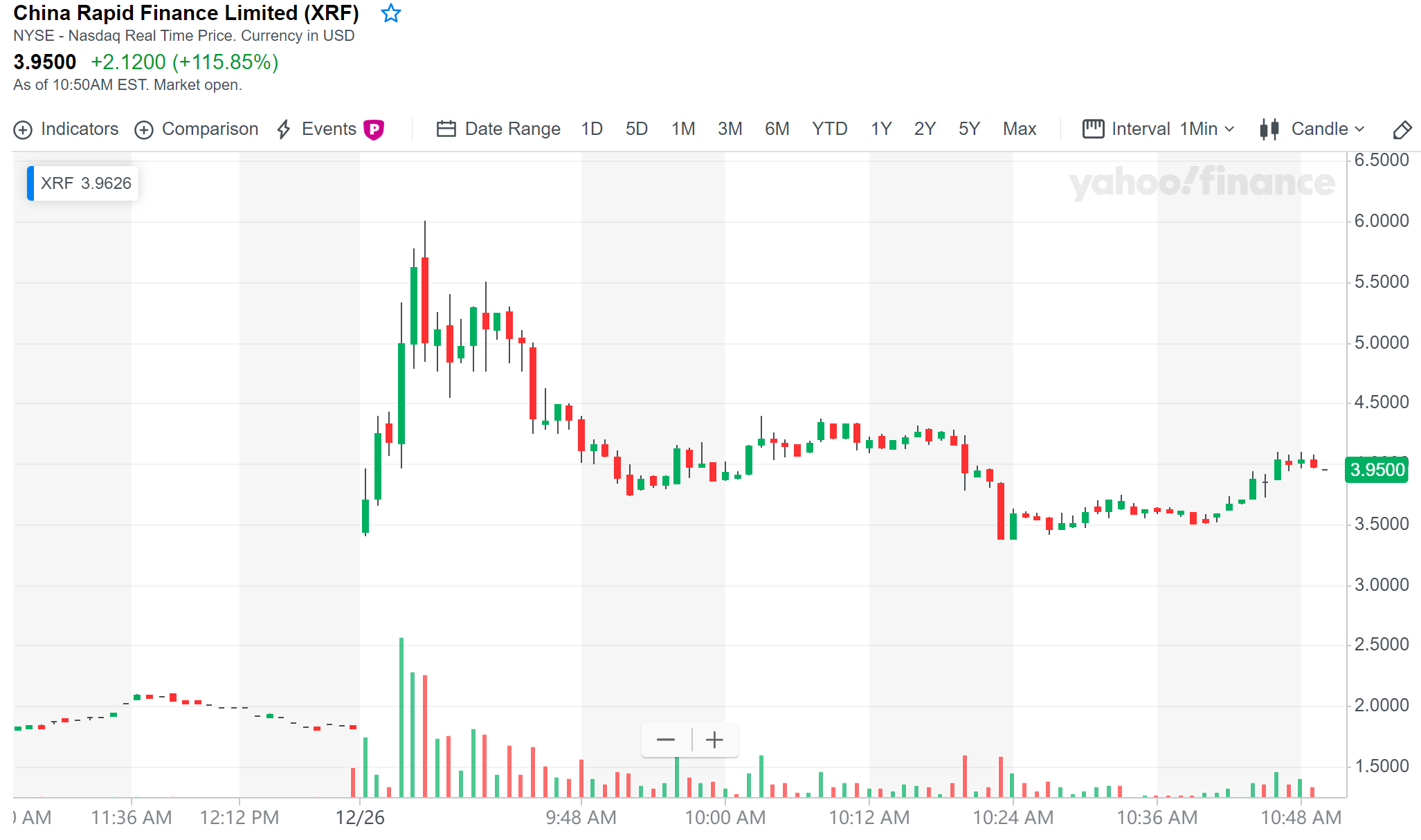This screenshot has width=1421, height=840.
Task: Click the 3.9500 current price label
Action: click(x=1377, y=470)
